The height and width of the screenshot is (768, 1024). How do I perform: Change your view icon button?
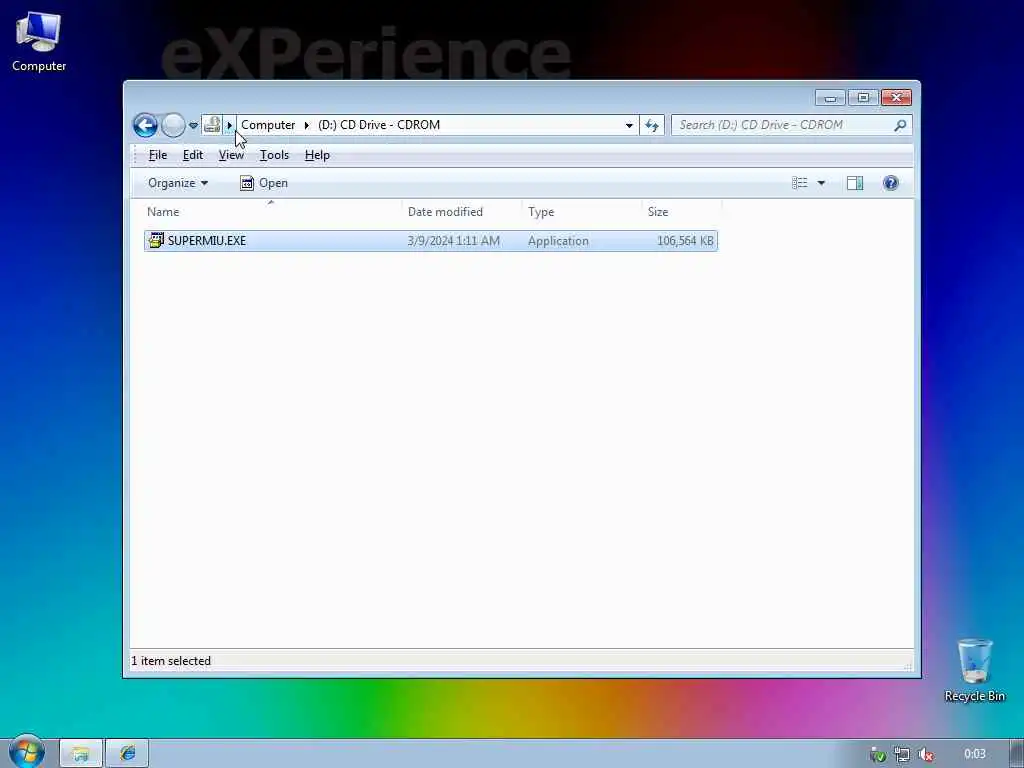[x=799, y=183]
